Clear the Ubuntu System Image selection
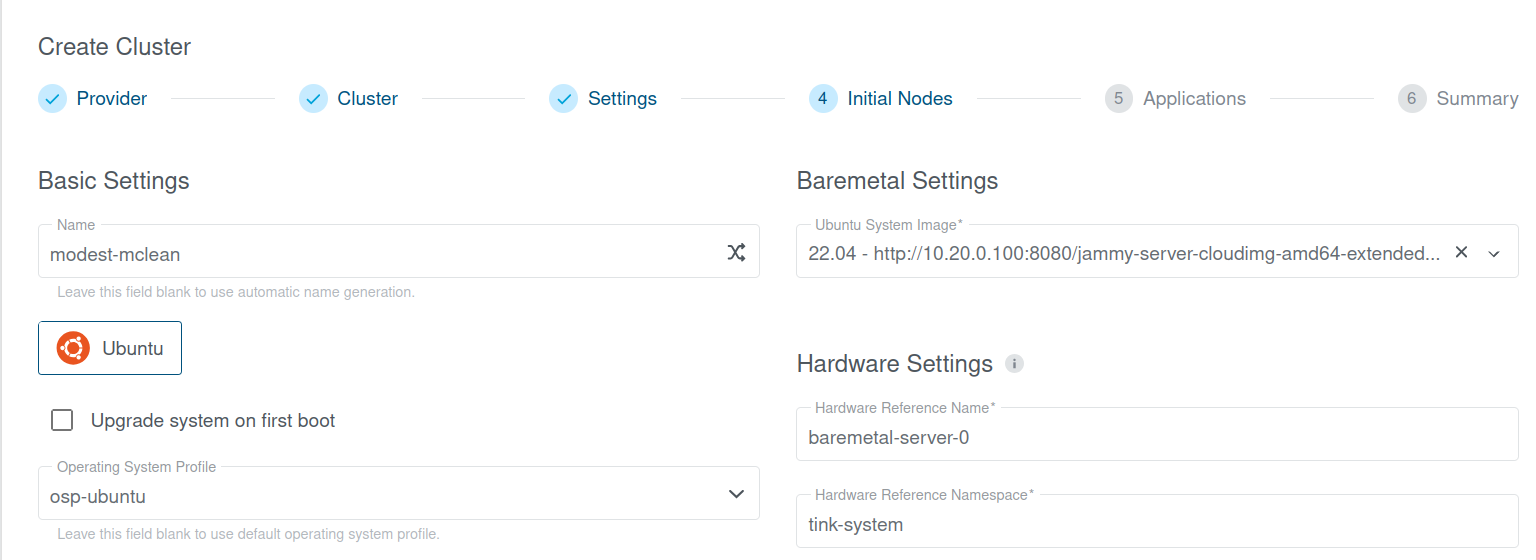This screenshot has height=560, width=1536. [1461, 253]
